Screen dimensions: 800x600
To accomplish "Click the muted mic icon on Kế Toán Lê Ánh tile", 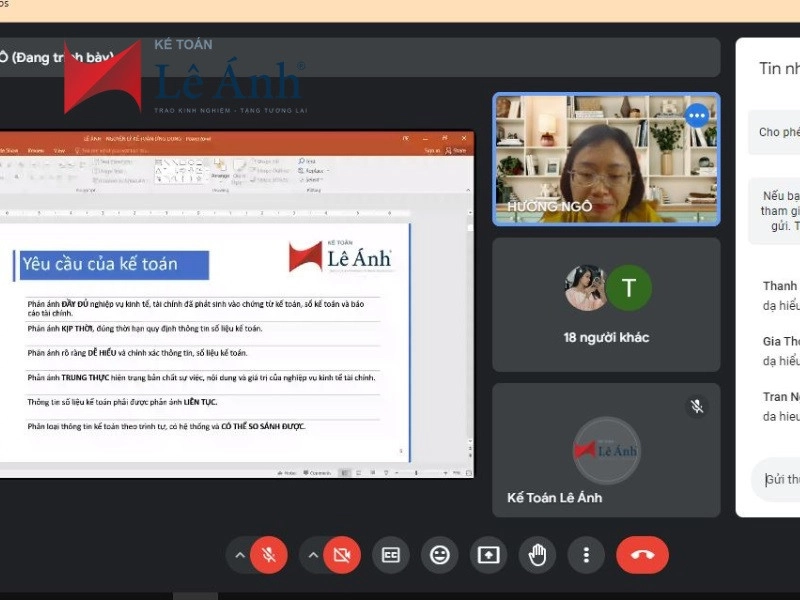I will point(697,406).
